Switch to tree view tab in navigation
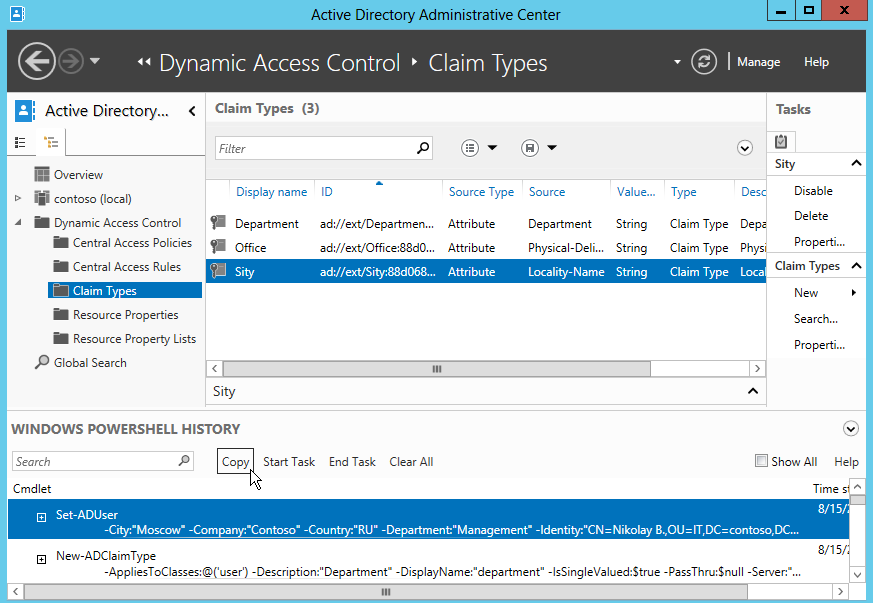 click(x=51, y=143)
